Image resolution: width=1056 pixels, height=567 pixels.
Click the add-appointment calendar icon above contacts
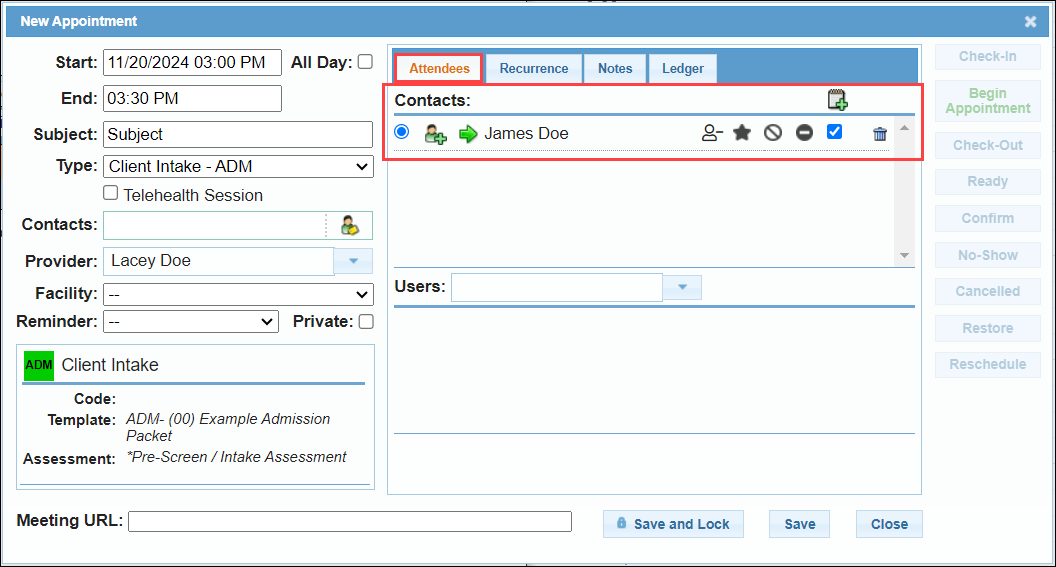[837, 100]
